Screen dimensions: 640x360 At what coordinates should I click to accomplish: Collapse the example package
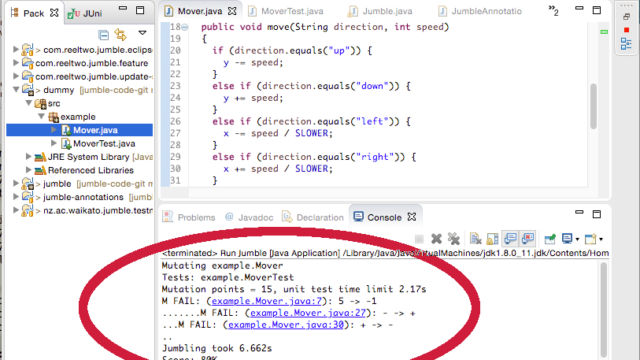tap(41, 116)
